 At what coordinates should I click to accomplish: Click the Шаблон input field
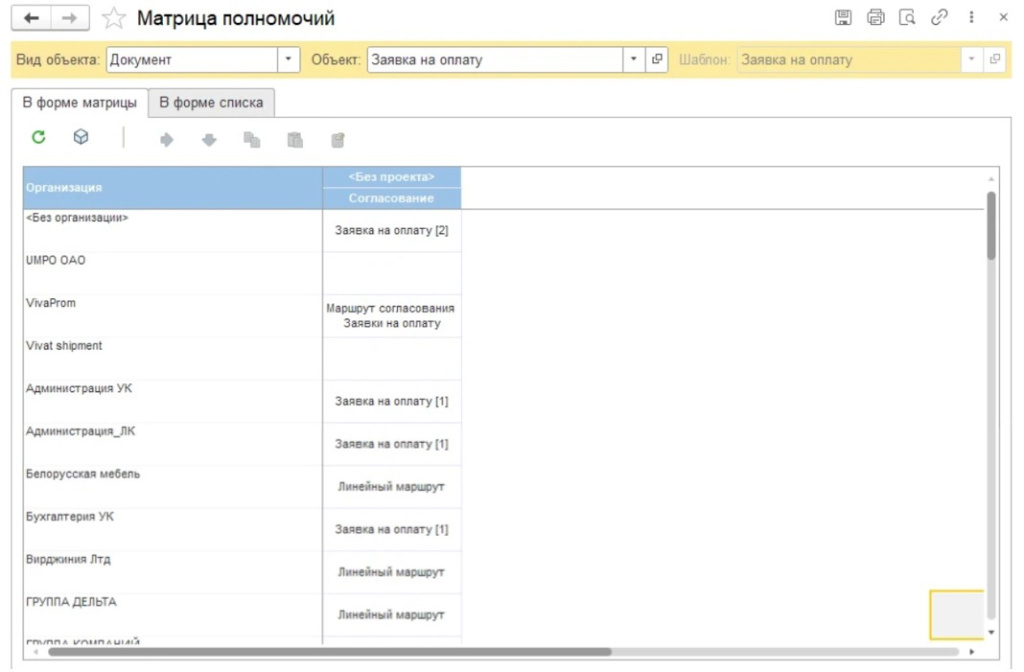click(x=849, y=59)
